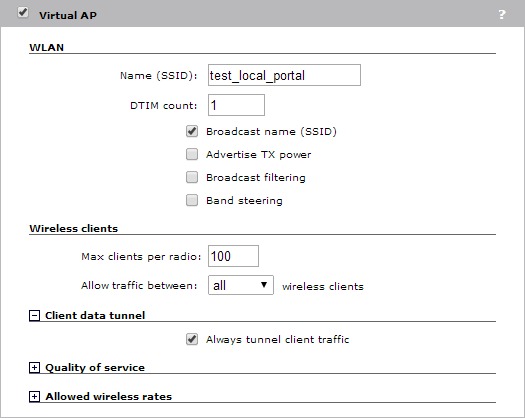Uncheck Always tunnel client traffic
This screenshot has width=525, height=418.
[192, 339]
